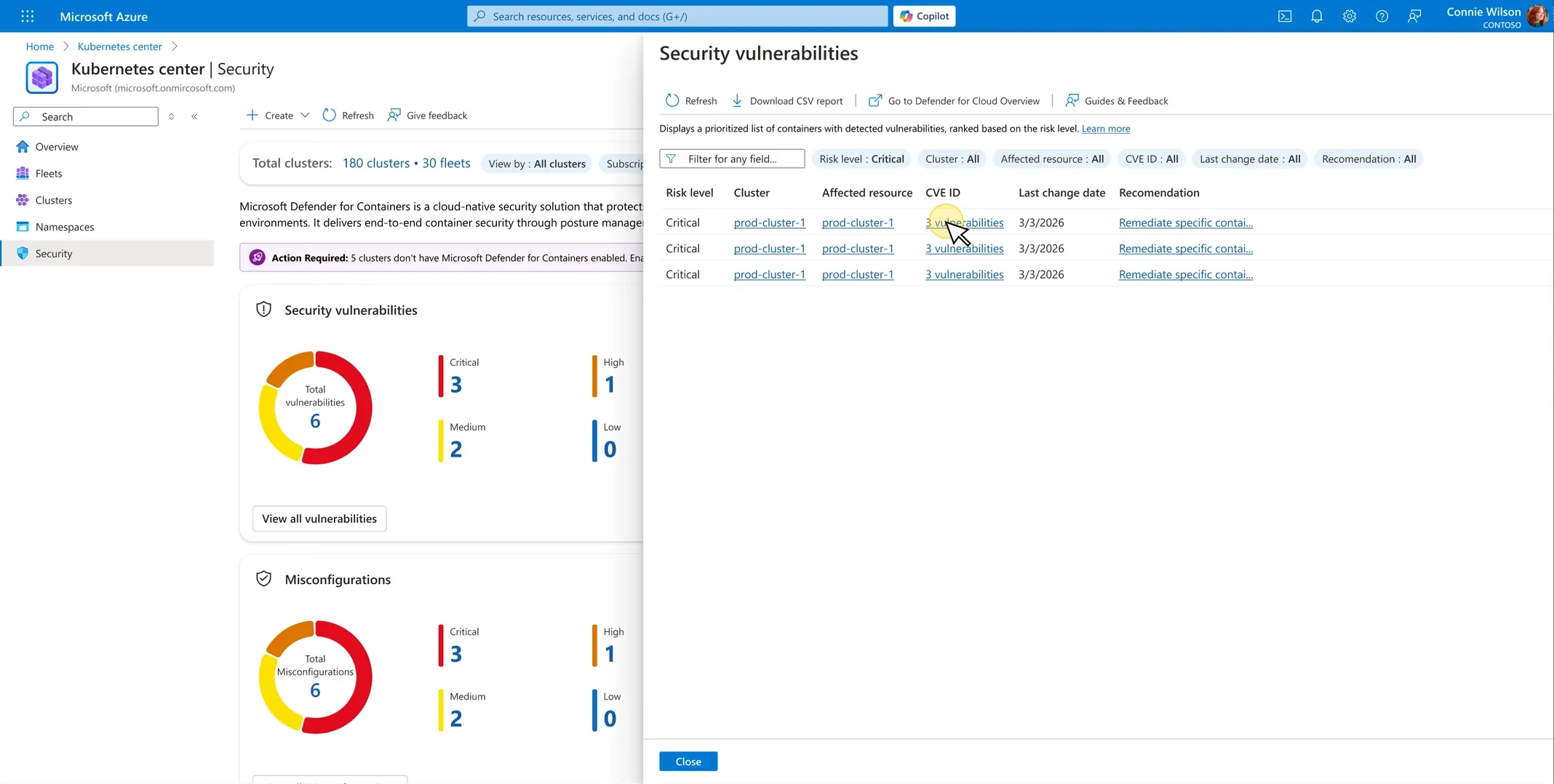Click the Action Required alert icon
The image size is (1554, 784).
[x=258, y=257]
